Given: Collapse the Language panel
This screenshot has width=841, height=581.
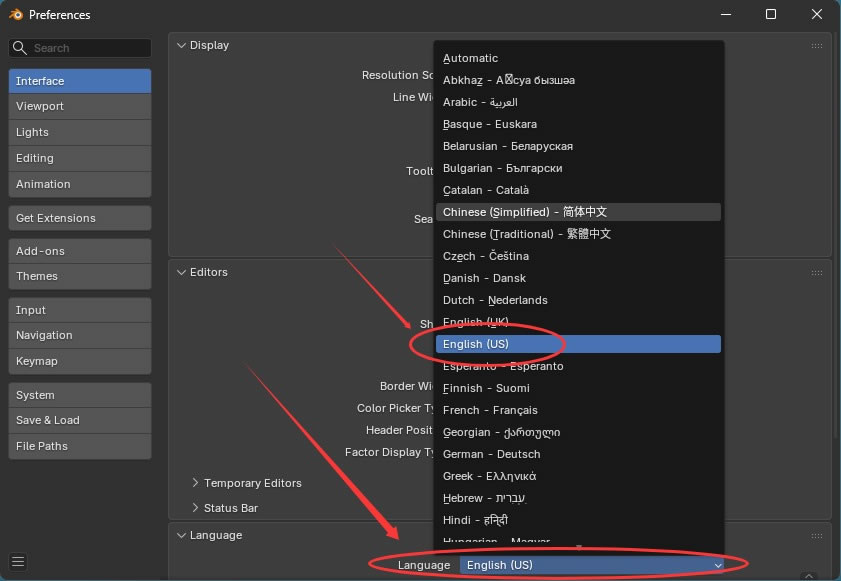Looking at the screenshot, I should point(181,535).
